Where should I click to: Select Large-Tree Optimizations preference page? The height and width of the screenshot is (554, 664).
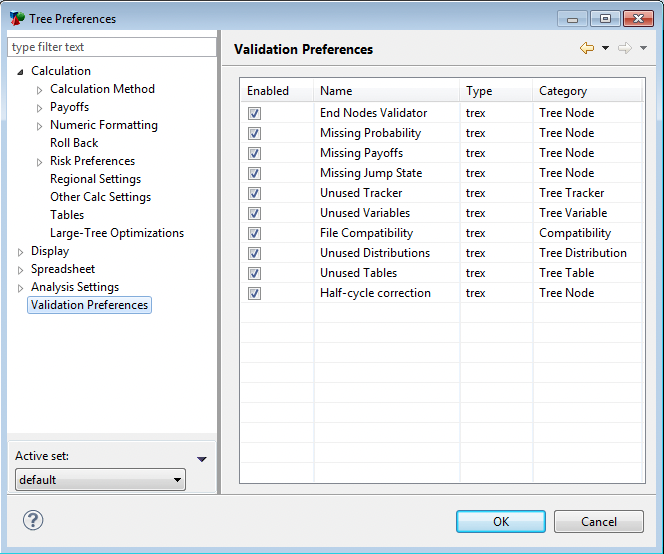(x=117, y=233)
